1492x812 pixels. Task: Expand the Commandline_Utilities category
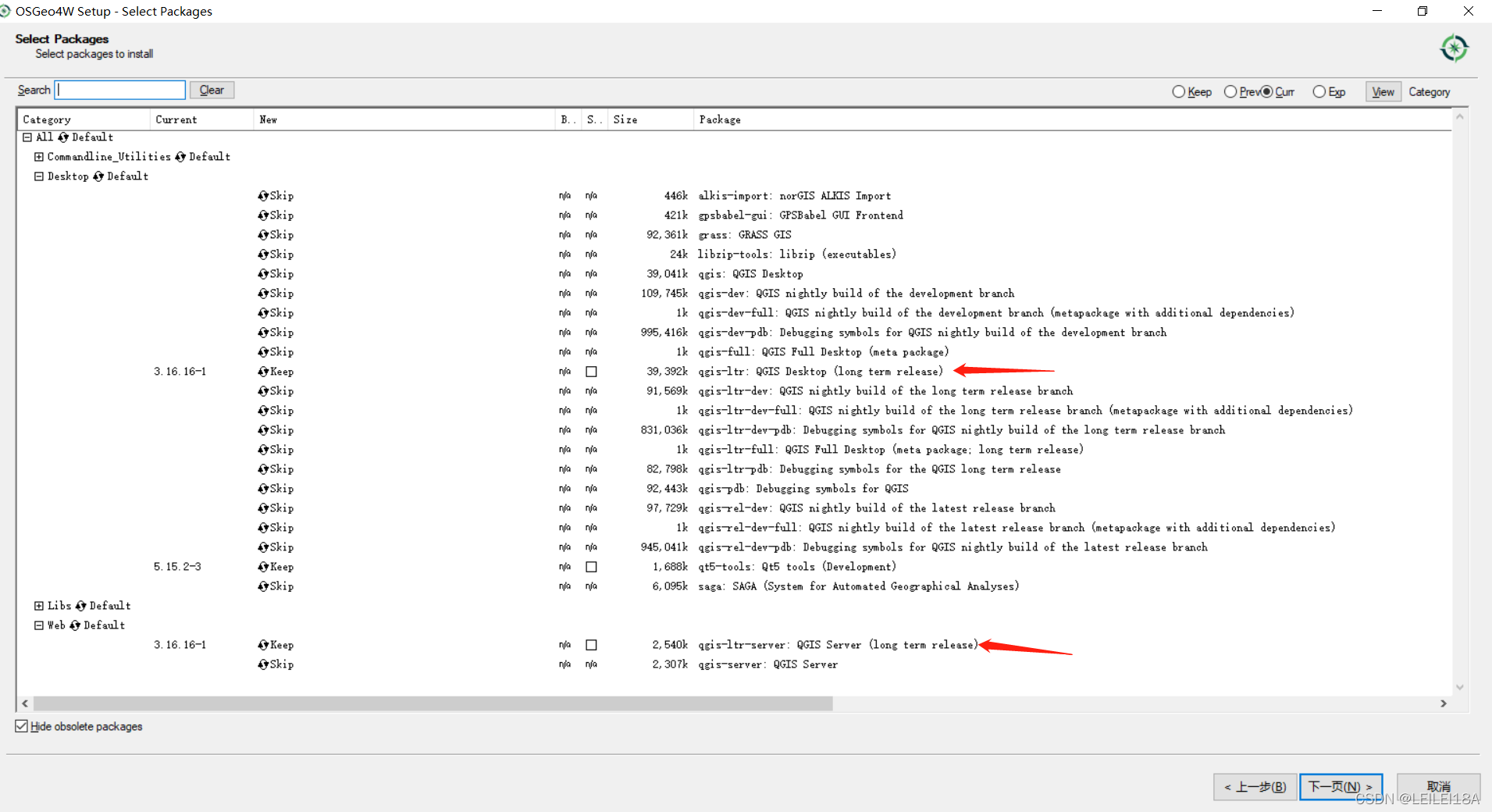pyautogui.click(x=39, y=157)
